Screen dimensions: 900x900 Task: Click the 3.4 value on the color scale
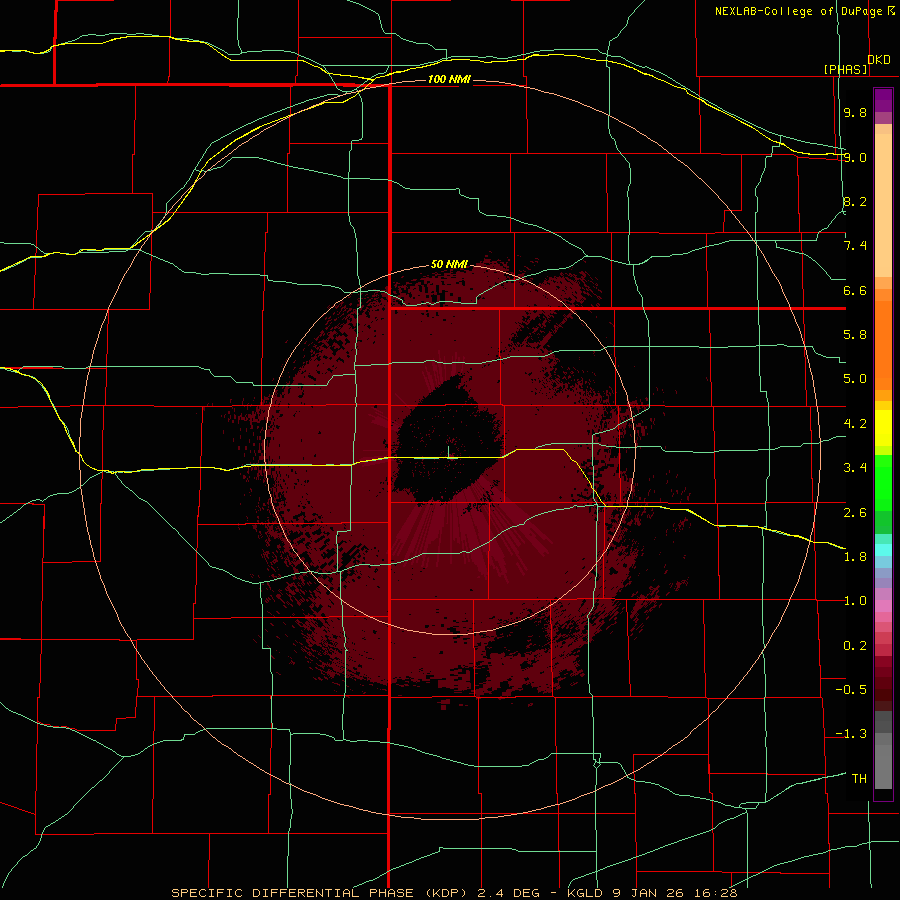(855, 468)
